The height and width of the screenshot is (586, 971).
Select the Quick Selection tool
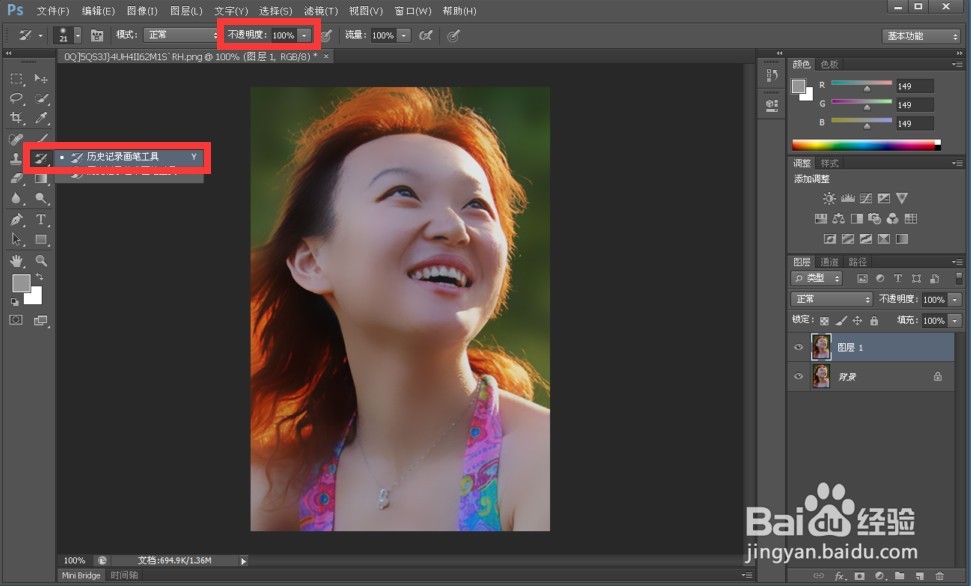tap(41, 98)
